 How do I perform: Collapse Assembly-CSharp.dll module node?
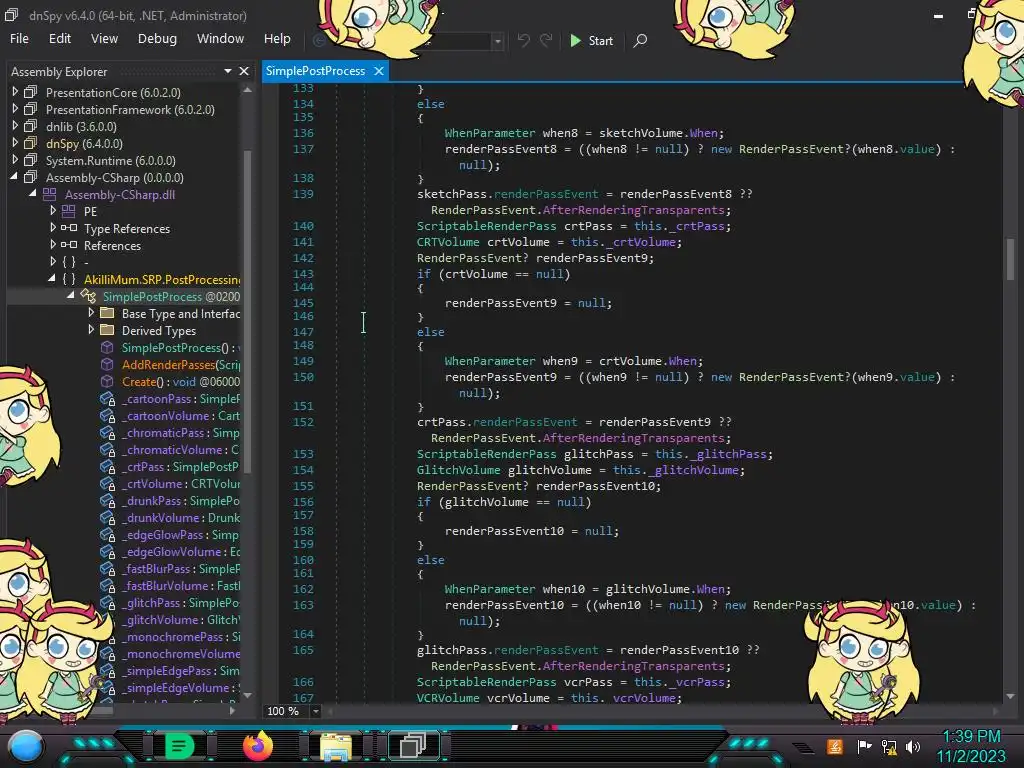point(33,194)
